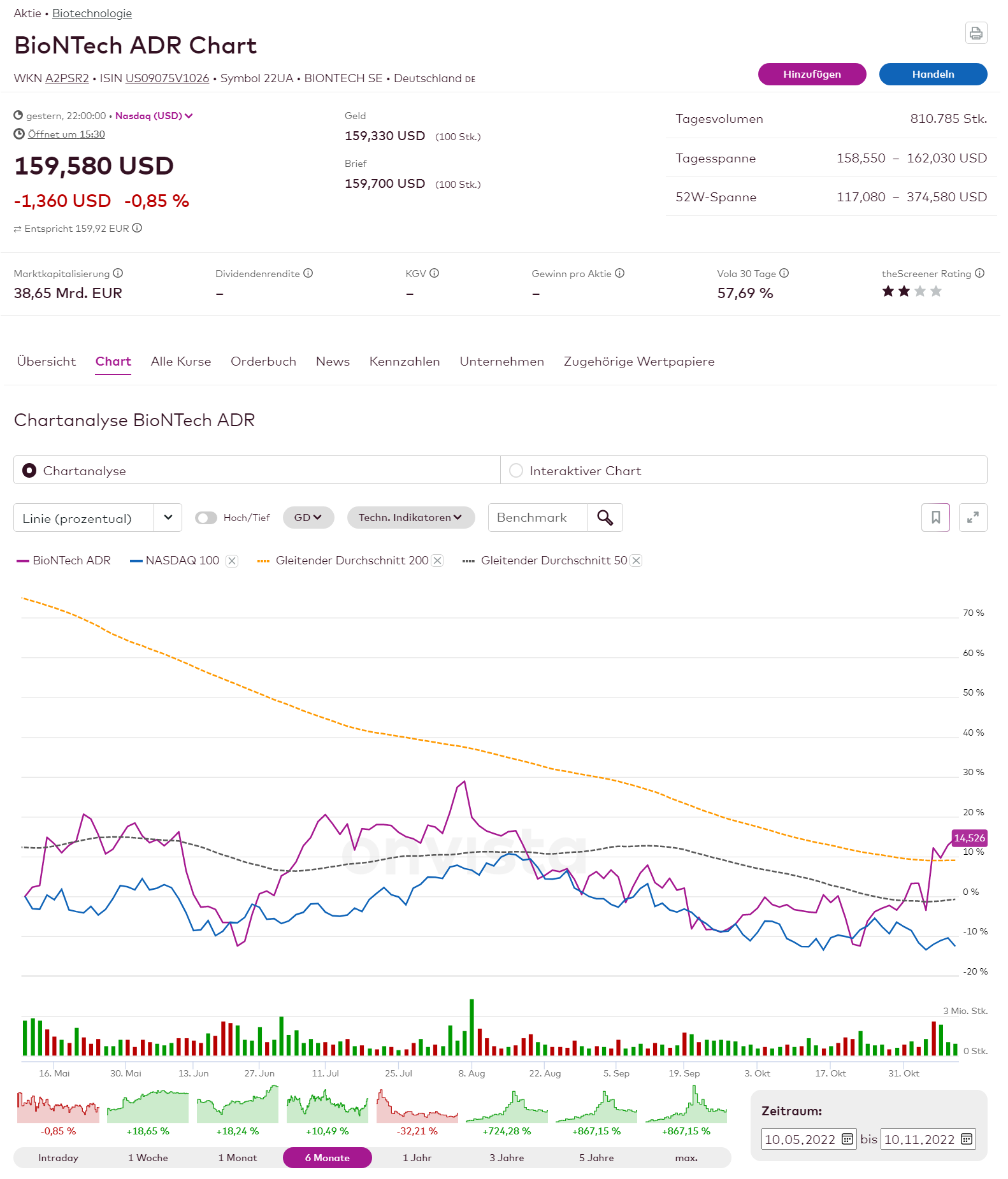
Task: Click the benchmark search magnifier icon
Action: tap(605, 517)
